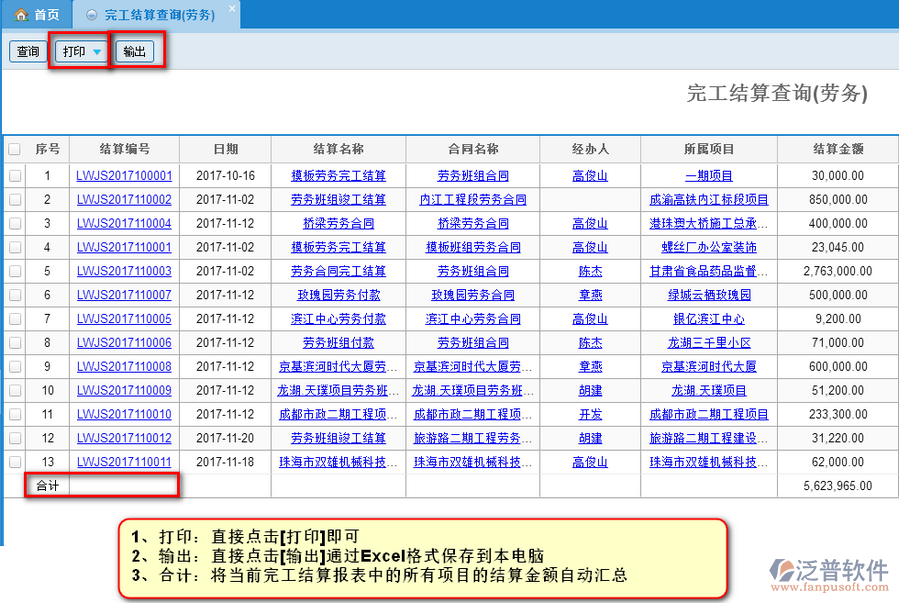Image resolution: width=899 pixels, height=603 pixels.
Task: Click the 日期 column header
Action: tap(225, 149)
